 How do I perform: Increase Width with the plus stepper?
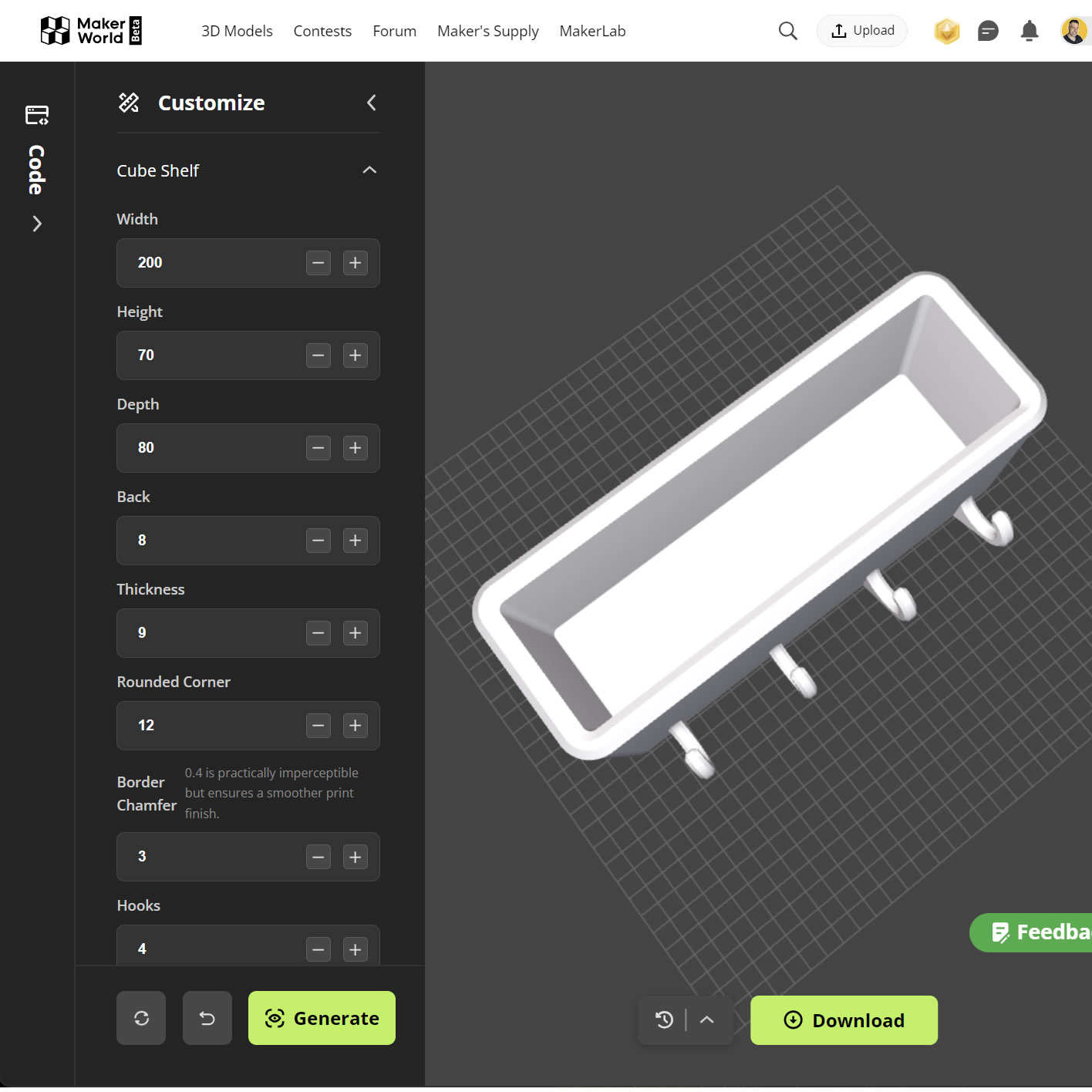click(x=355, y=263)
